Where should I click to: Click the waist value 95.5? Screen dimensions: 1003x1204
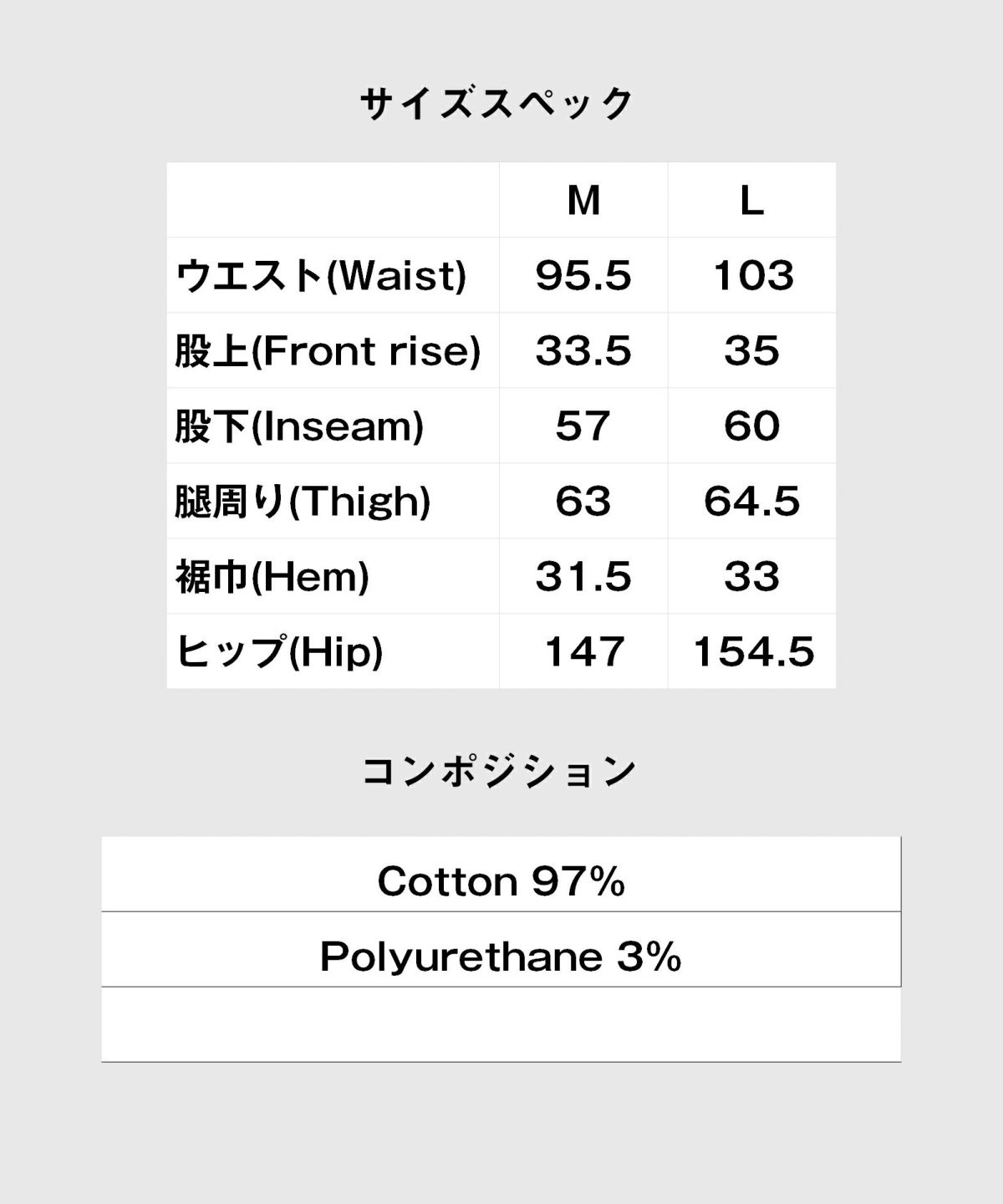tap(583, 276)
